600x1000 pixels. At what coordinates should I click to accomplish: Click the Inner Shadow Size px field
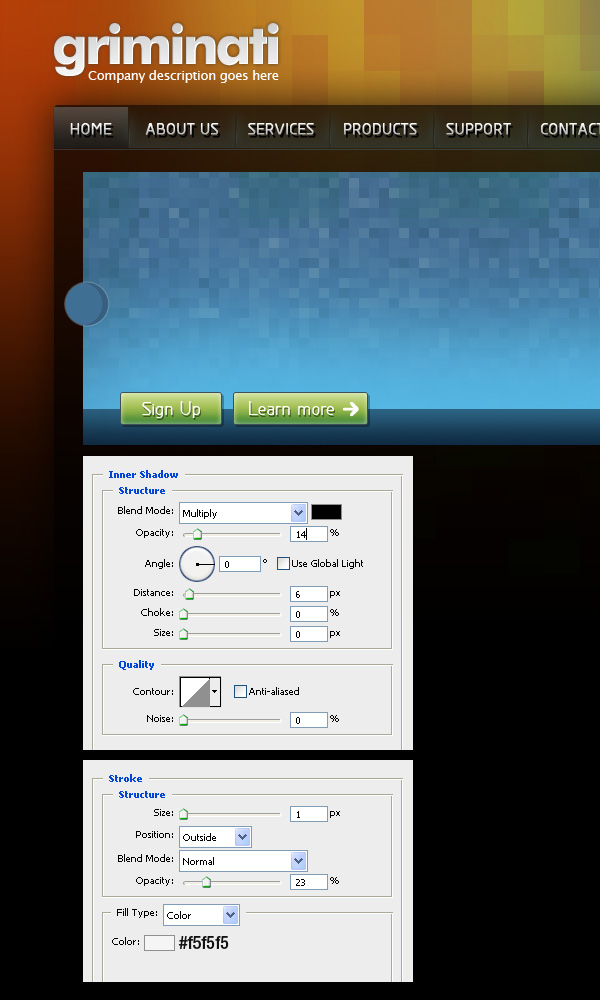coord(309,634)
